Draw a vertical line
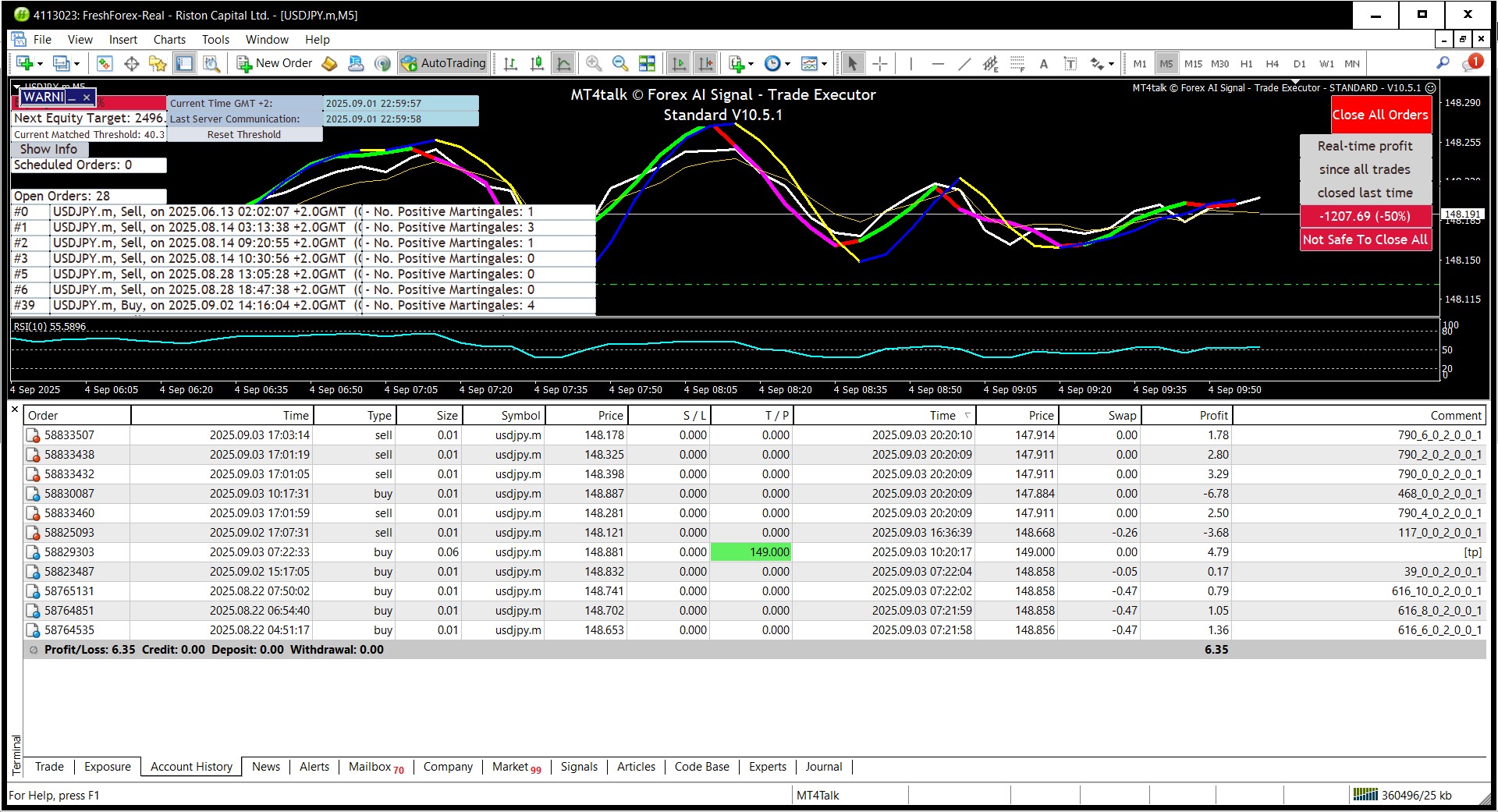Image resolution: width=1498 pixels, height=812 pixels. pos(911,64)
